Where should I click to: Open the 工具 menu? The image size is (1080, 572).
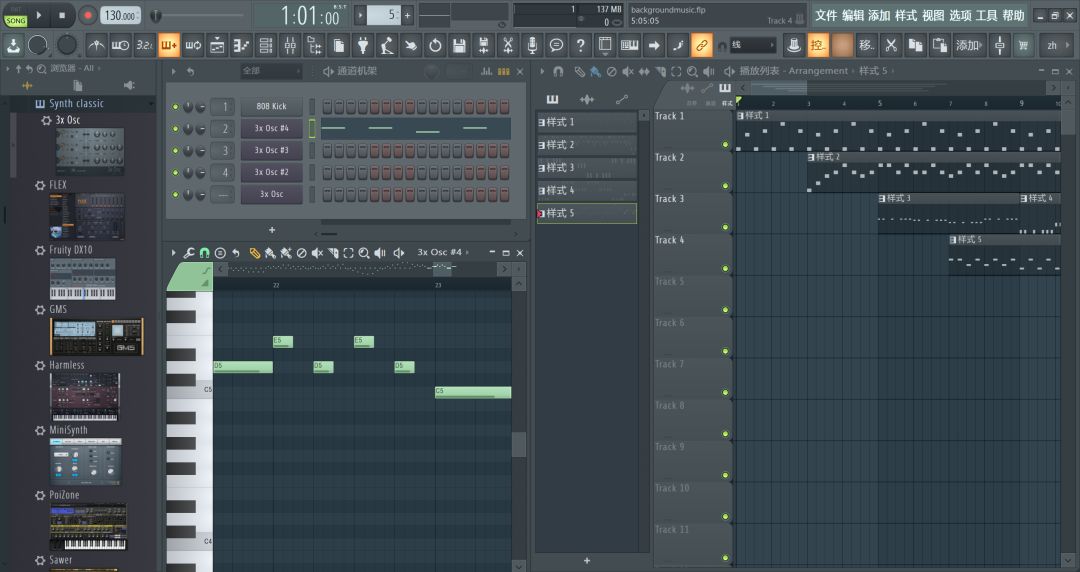pos(987,15)
